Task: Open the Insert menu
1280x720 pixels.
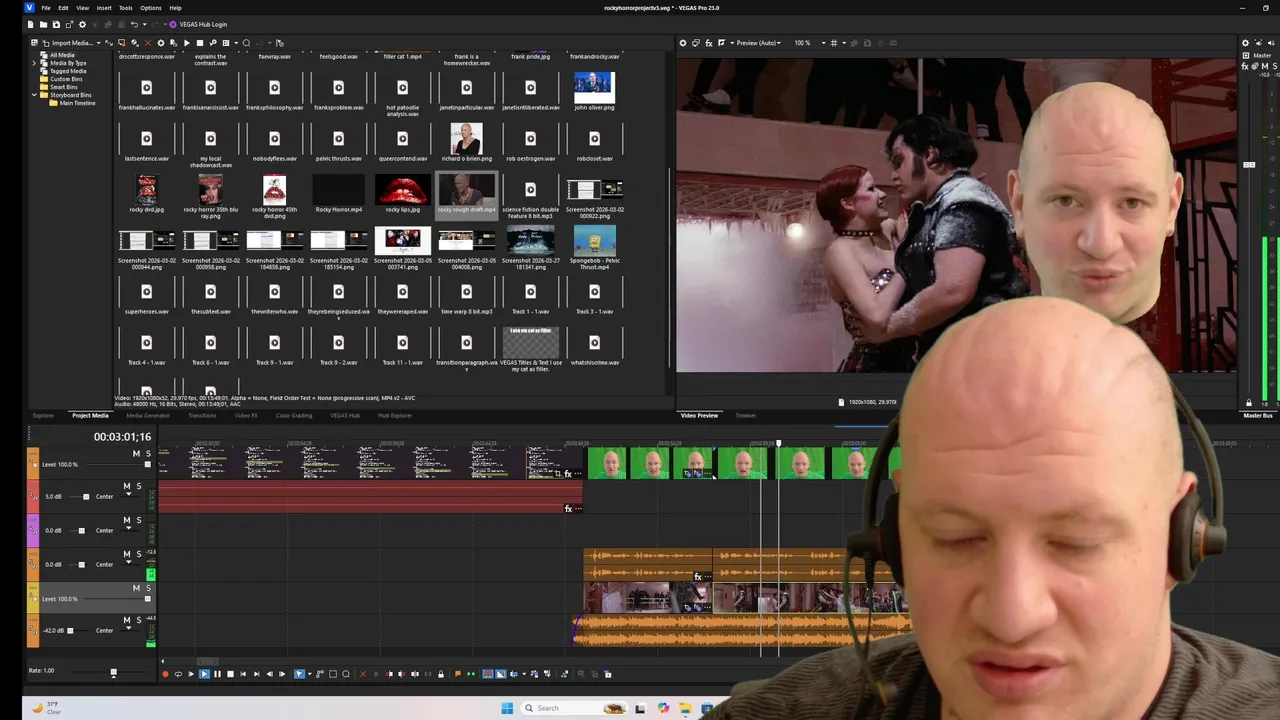Action: coord(104,8)
